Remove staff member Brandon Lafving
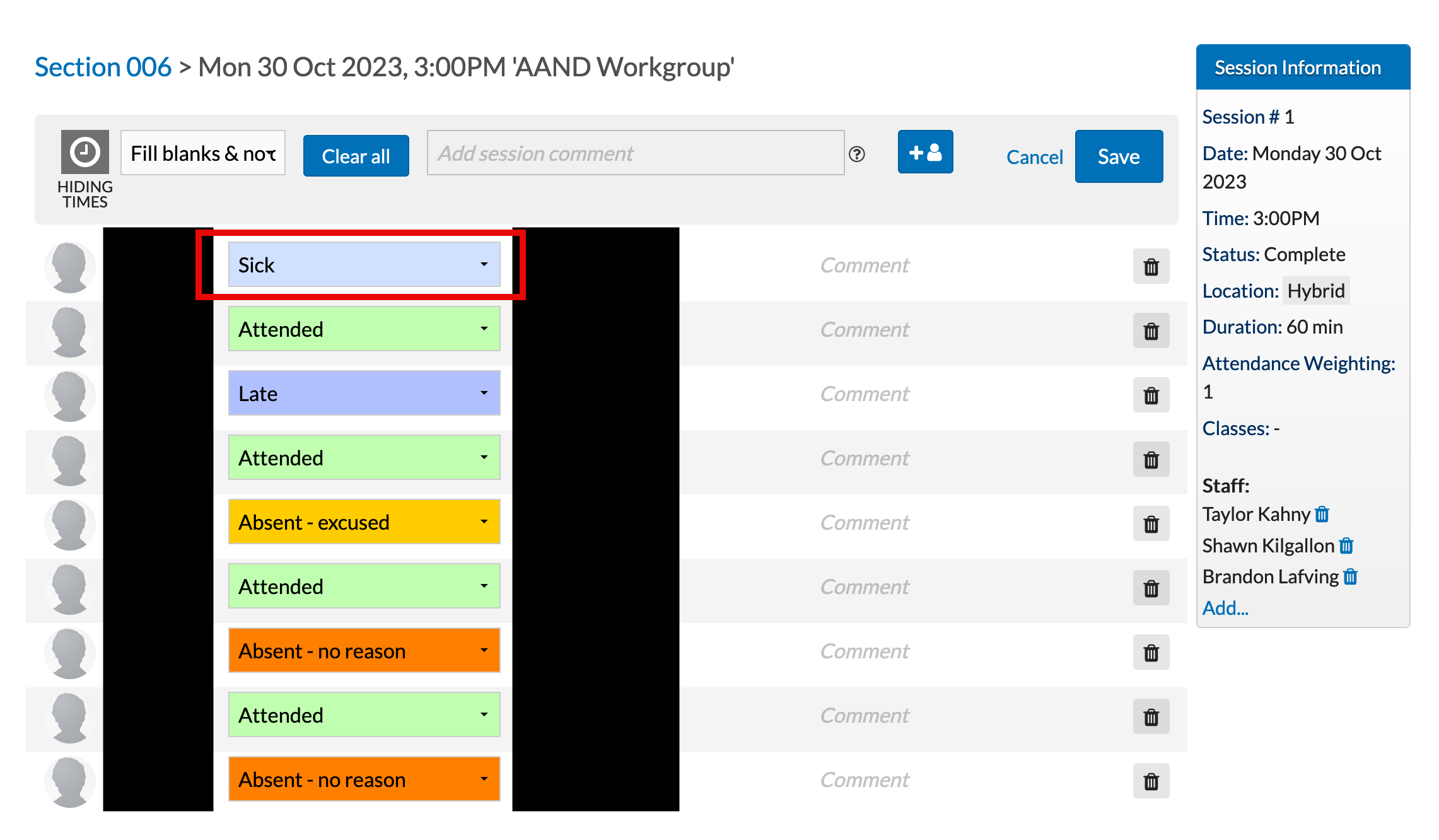 coord(1350,576)
